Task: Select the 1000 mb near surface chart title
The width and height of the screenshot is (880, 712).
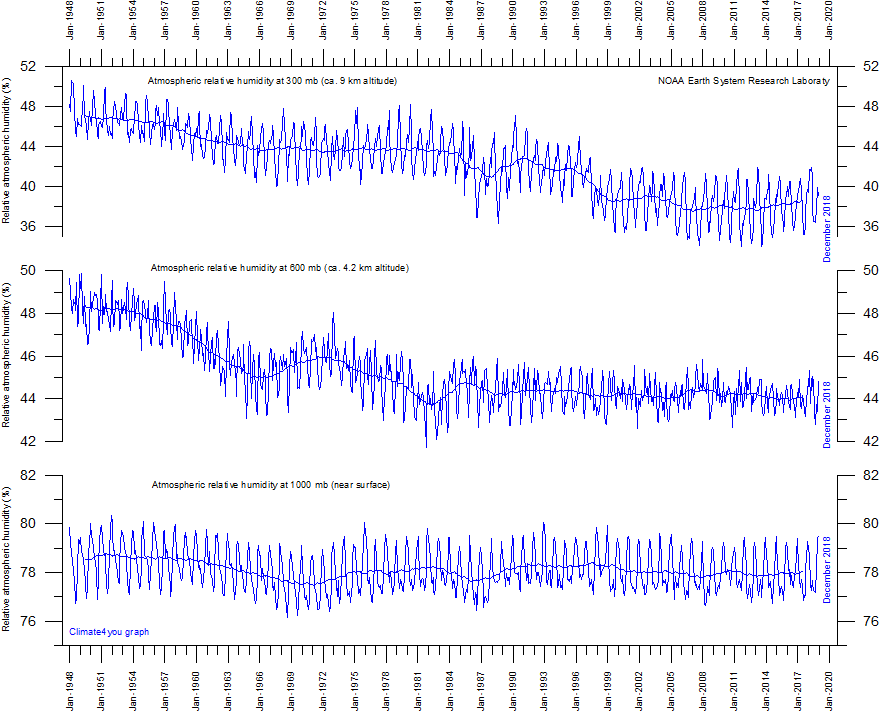Action: point(270,485)
